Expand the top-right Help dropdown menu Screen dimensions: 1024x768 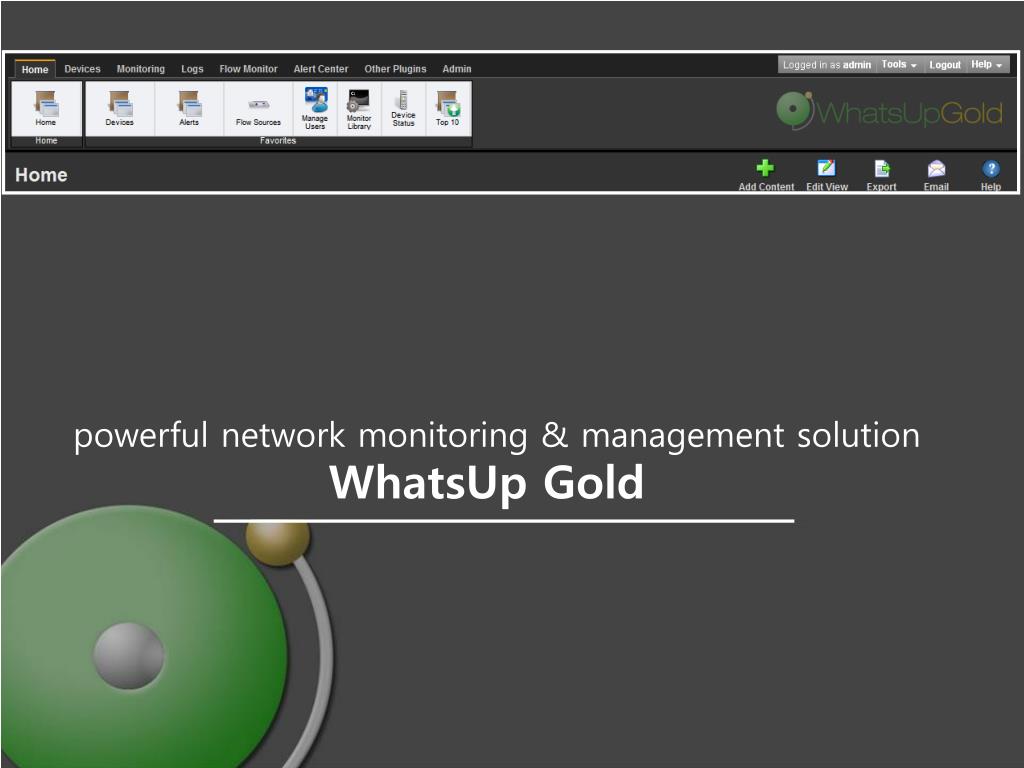click(x=986, y=64)
